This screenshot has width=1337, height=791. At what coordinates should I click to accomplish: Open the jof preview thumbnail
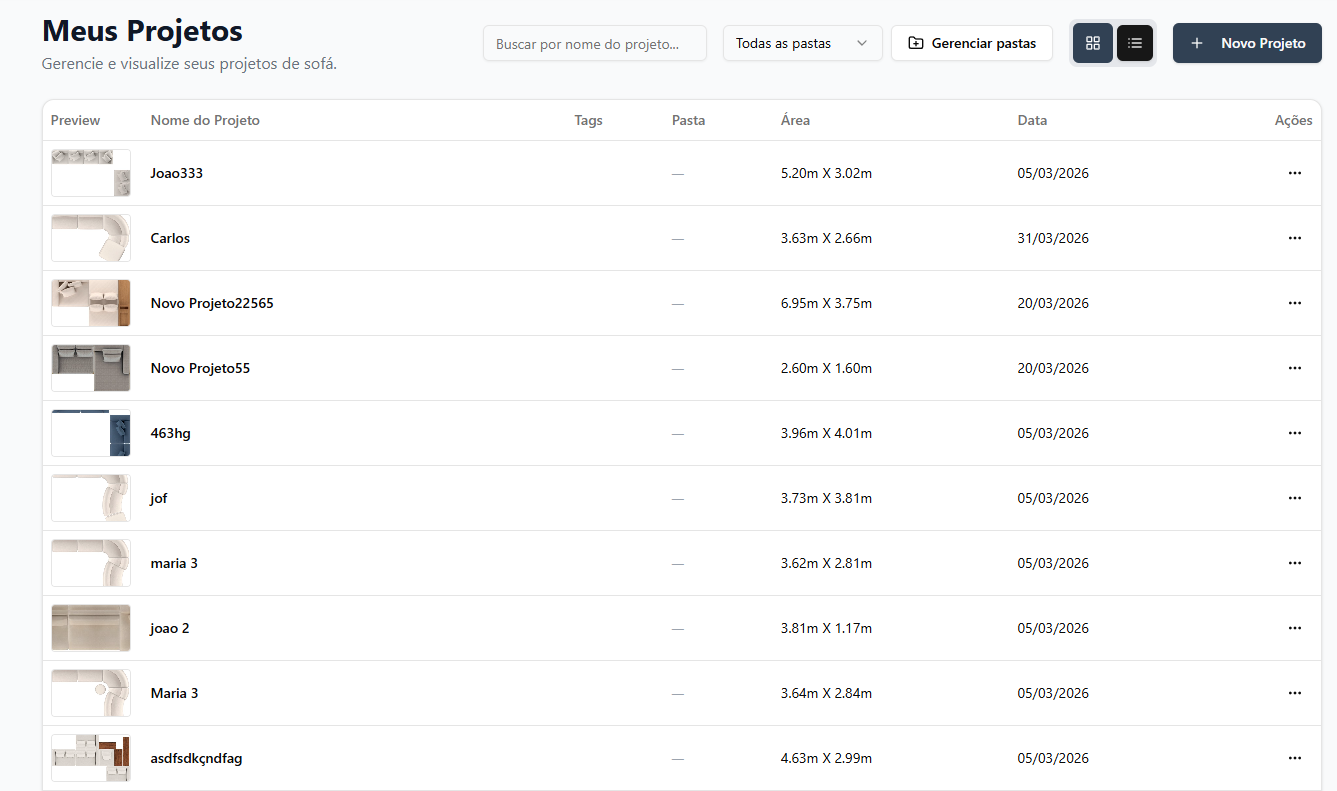91,498
